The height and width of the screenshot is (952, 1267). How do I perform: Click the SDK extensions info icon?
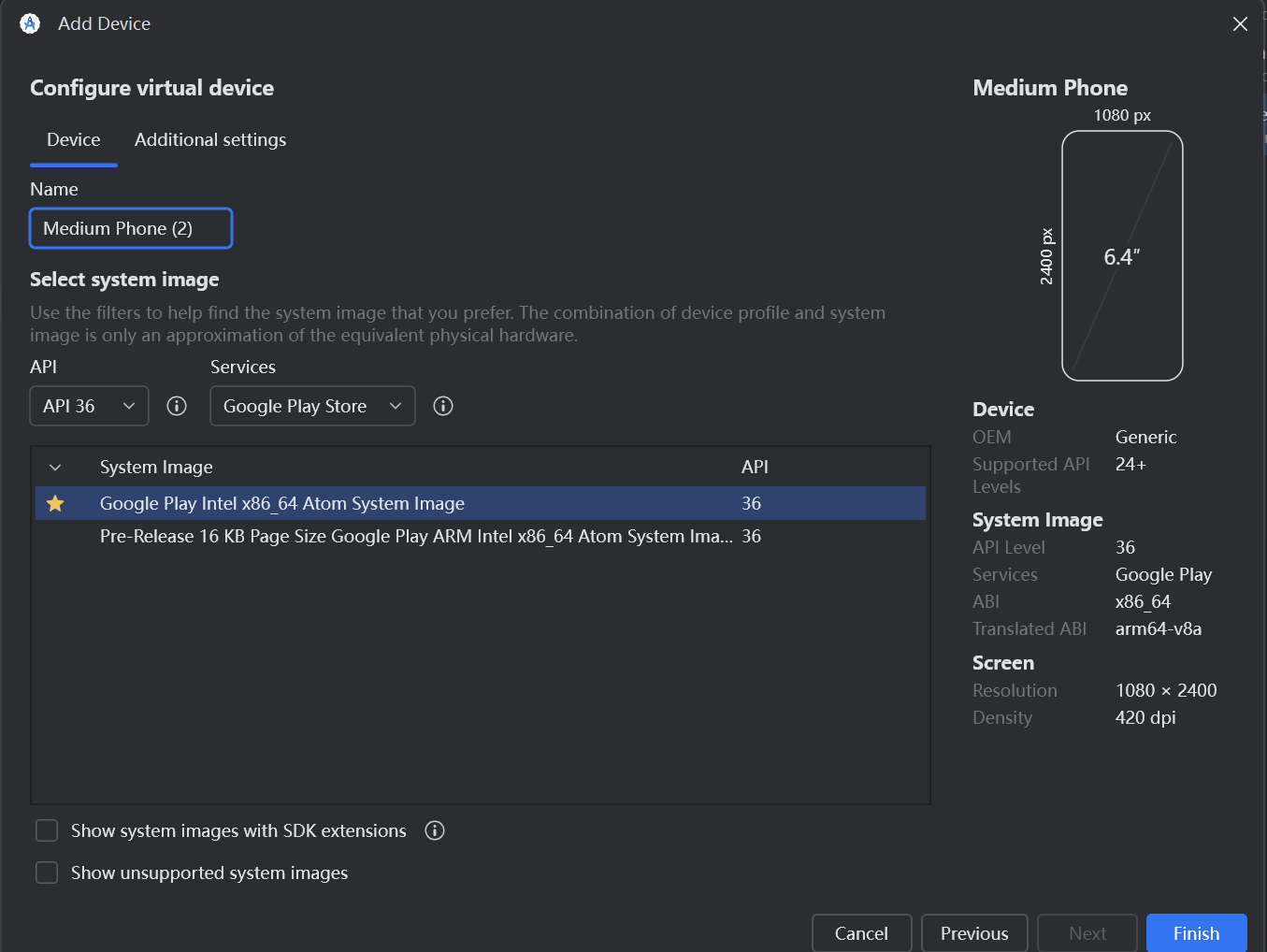435,830
